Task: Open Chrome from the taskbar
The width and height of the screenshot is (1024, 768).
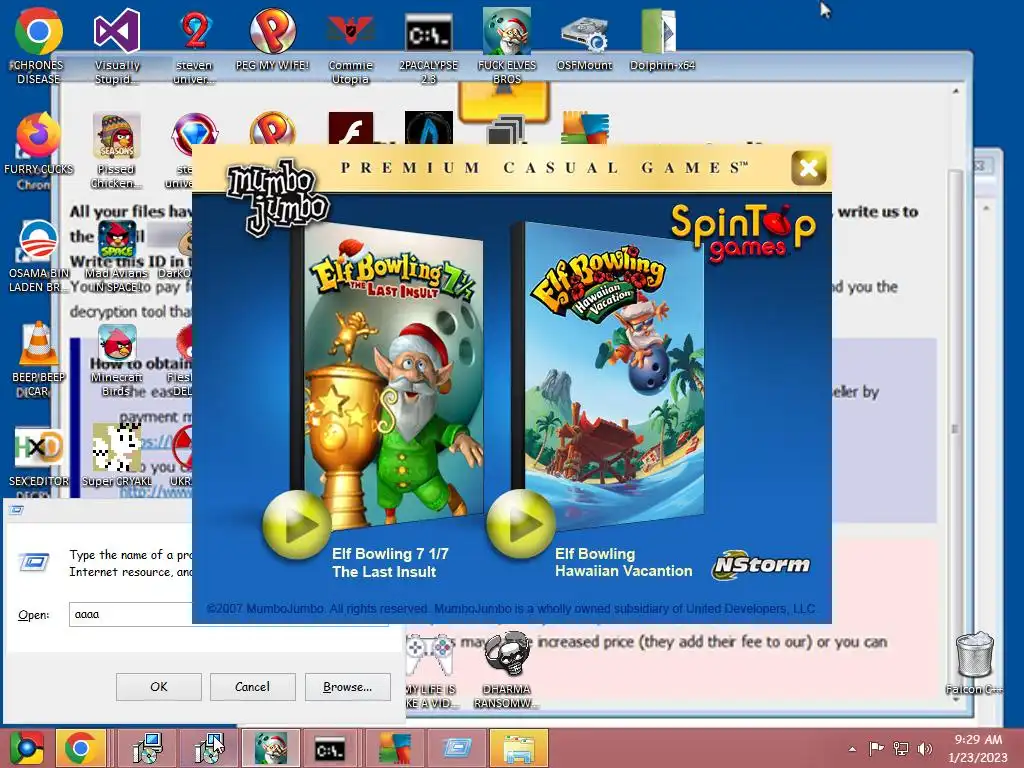Action: pos(80,748)
